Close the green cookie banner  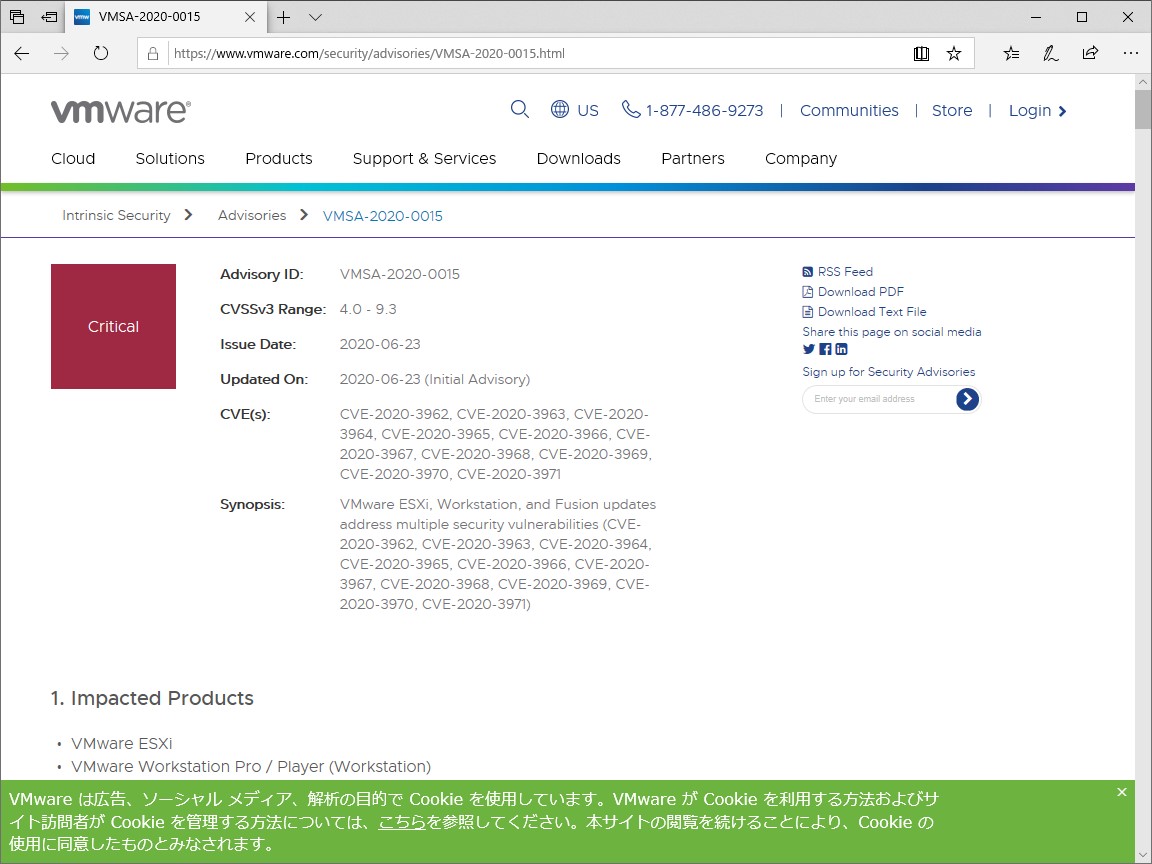(1121, 792)
